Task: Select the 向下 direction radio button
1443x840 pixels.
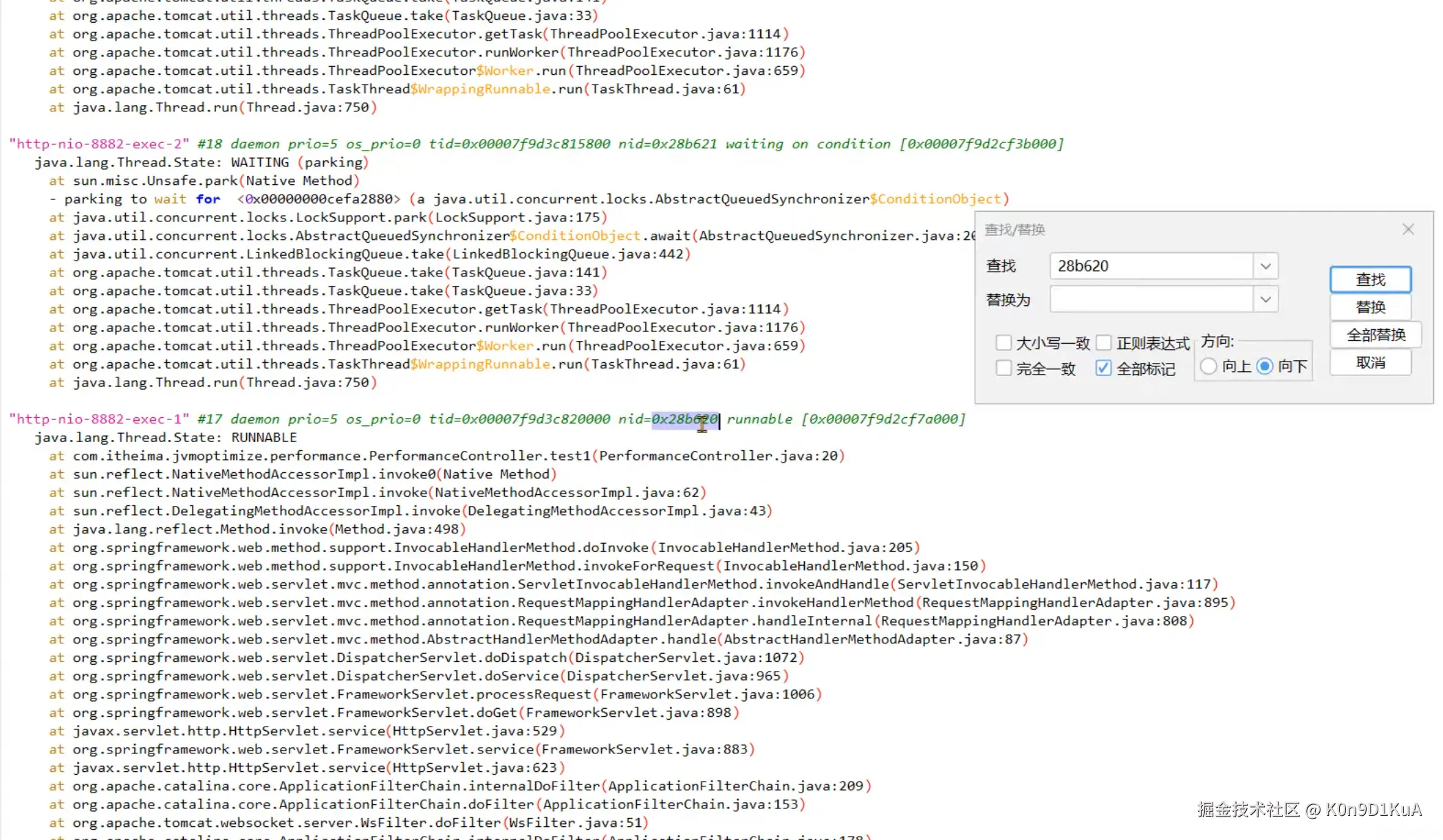Action: 1264,366
